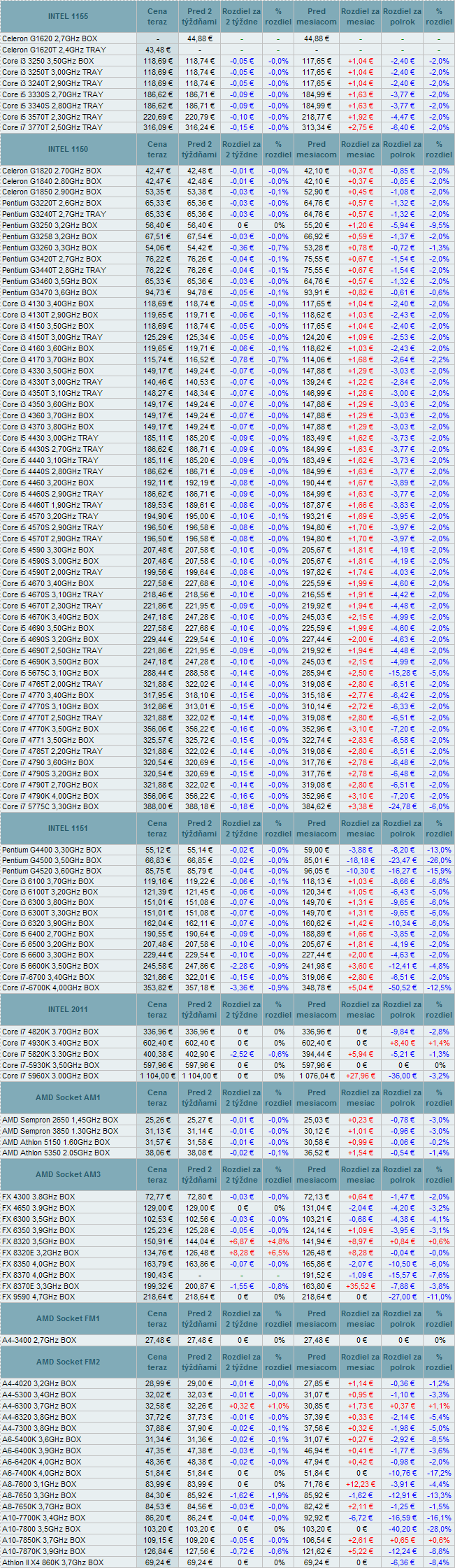Click 'Rozdiel za polrok' header in INTEL 1151 section
Image resolution: width=455 pixels, height=1568 pixels.
click(403, 828)
